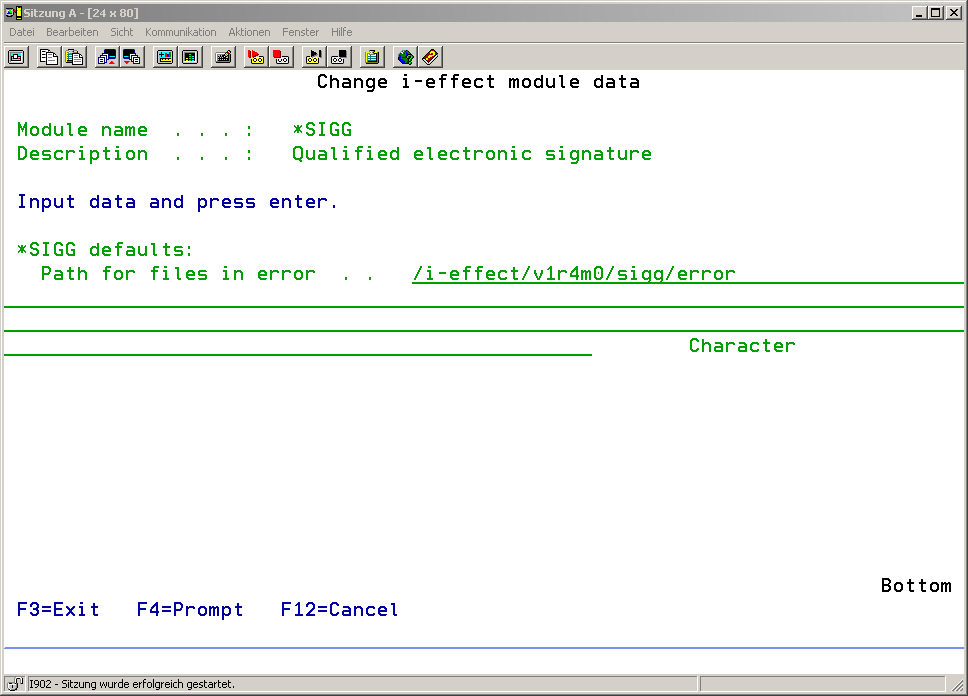
Task: Open the Aktionen menu
Action: [x=249, y=32]
